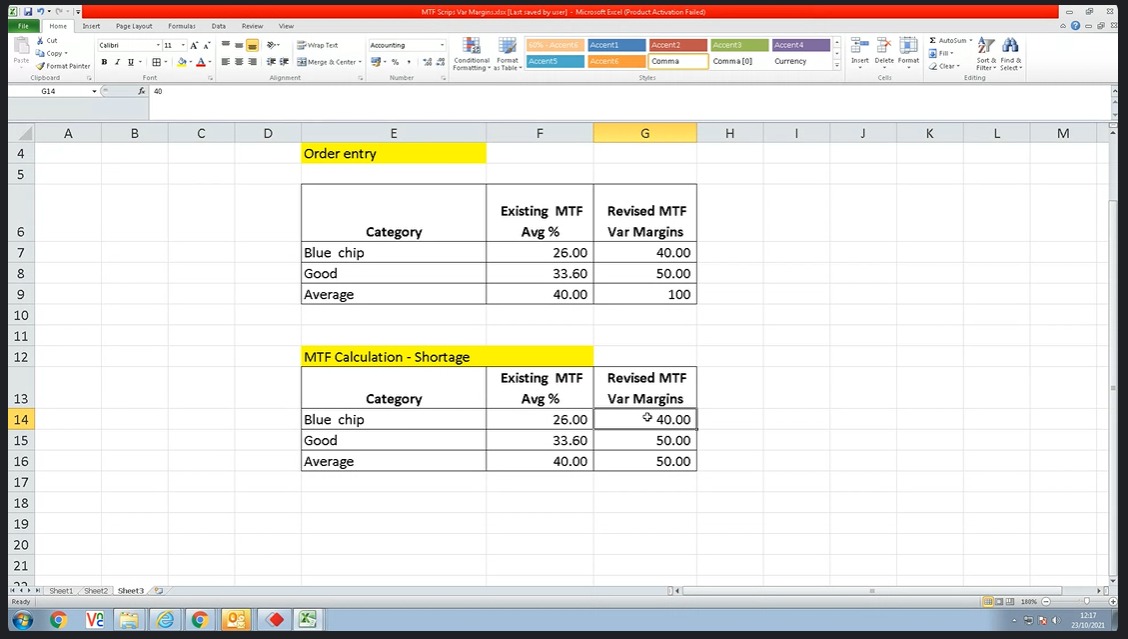Open Copy dropdown arrow
This screenshot has height=639, width=1128.
66,53
